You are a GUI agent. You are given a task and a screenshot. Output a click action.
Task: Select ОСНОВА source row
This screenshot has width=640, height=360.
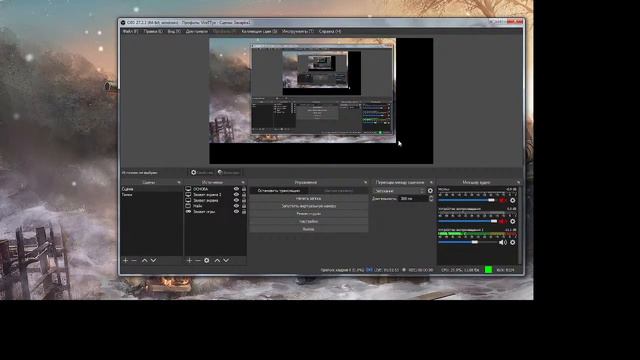pyautogui.click(x=216, y=189)
